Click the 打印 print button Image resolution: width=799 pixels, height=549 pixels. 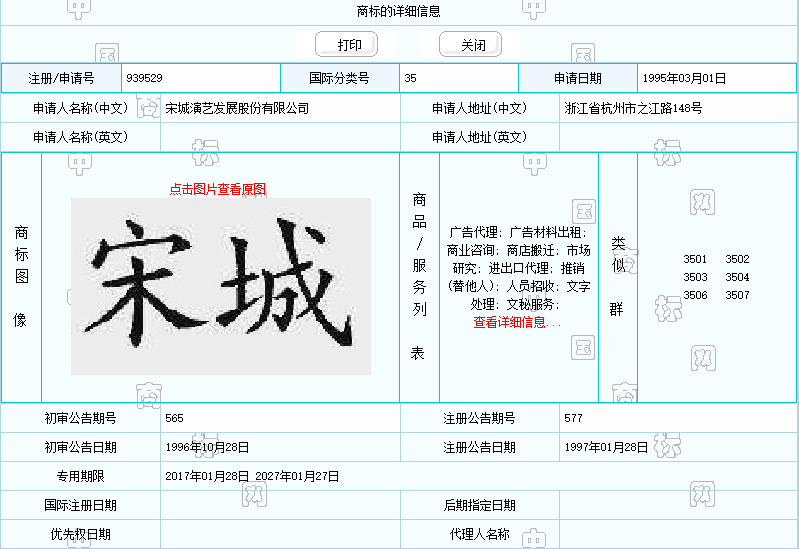click(x=347, y=44)
